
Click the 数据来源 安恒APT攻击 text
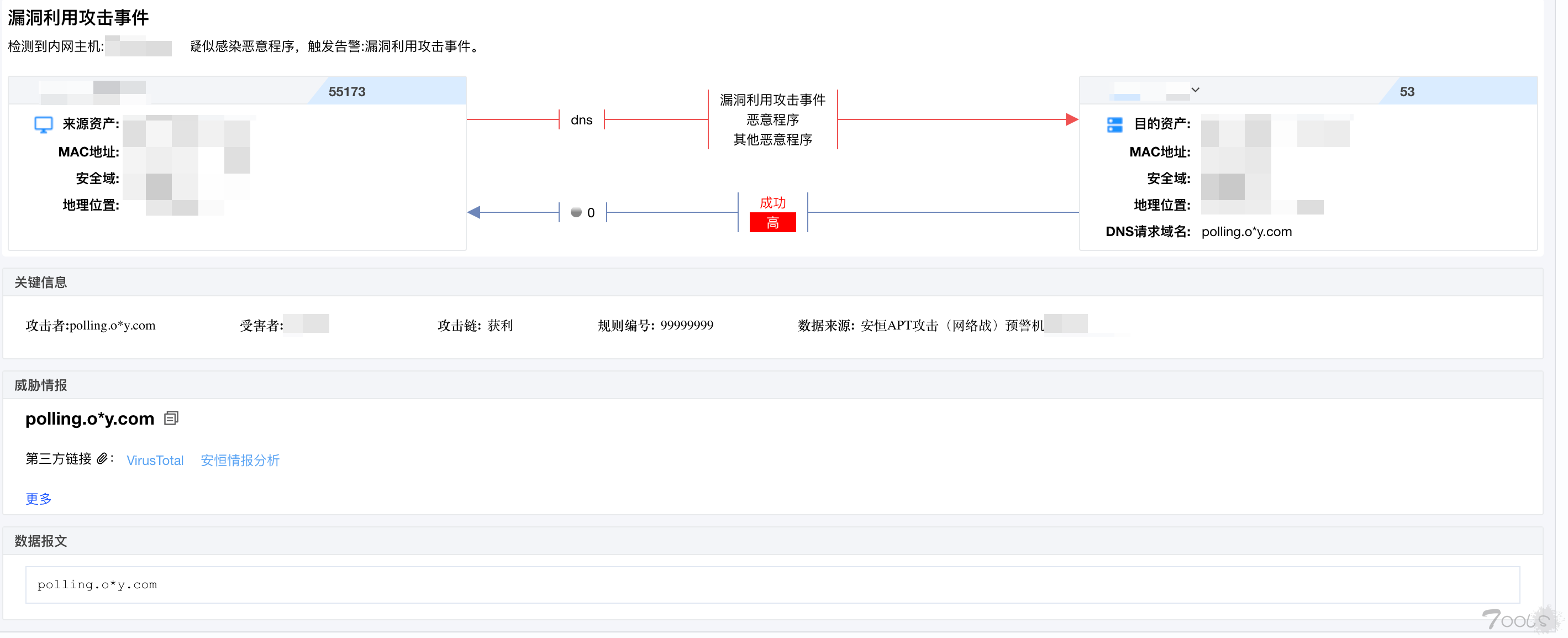[x=920, y=326]
